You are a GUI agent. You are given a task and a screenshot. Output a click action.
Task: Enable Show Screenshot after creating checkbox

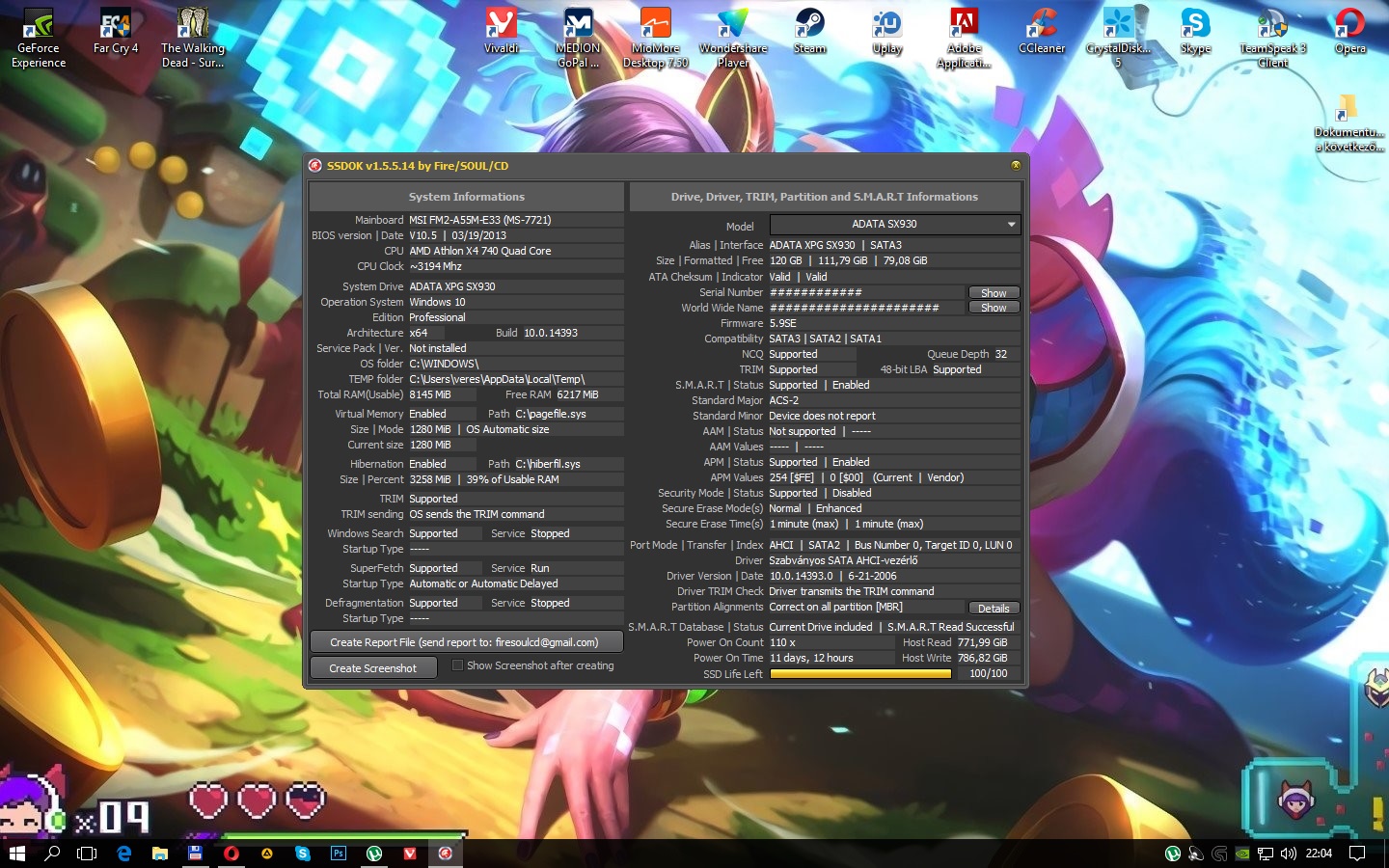(457, 665)
